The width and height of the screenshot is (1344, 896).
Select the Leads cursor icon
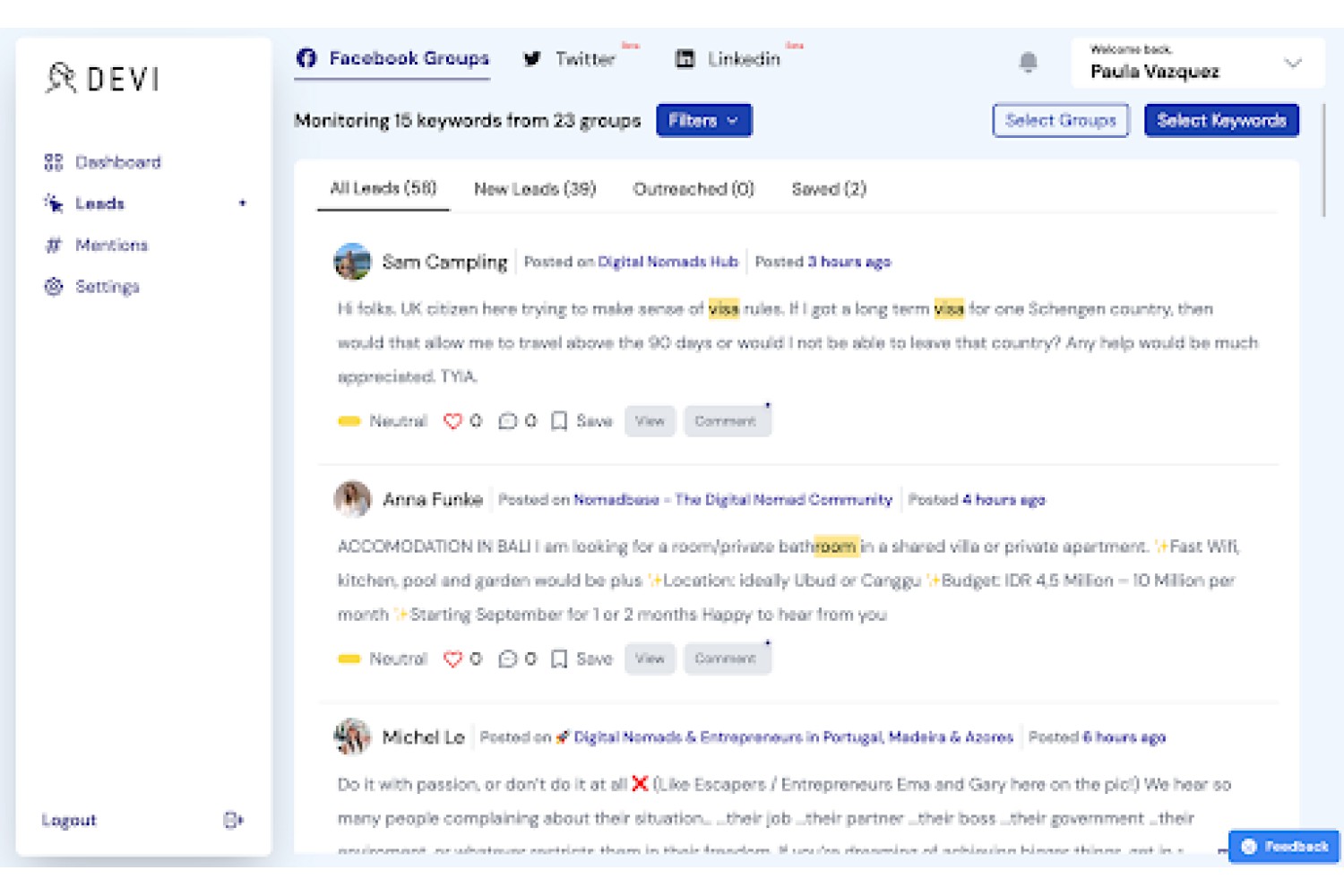tap(54, 203)
